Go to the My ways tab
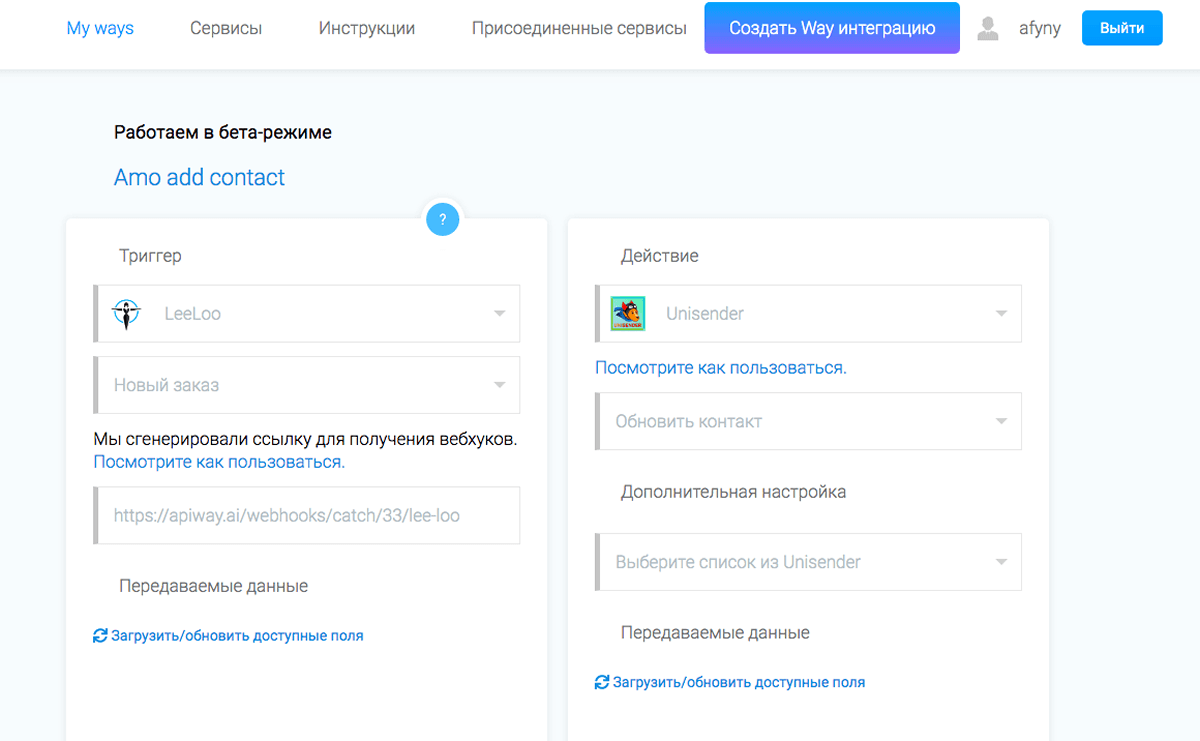Viewport: 1200px width, 741px height. click(x=100, y=28)
